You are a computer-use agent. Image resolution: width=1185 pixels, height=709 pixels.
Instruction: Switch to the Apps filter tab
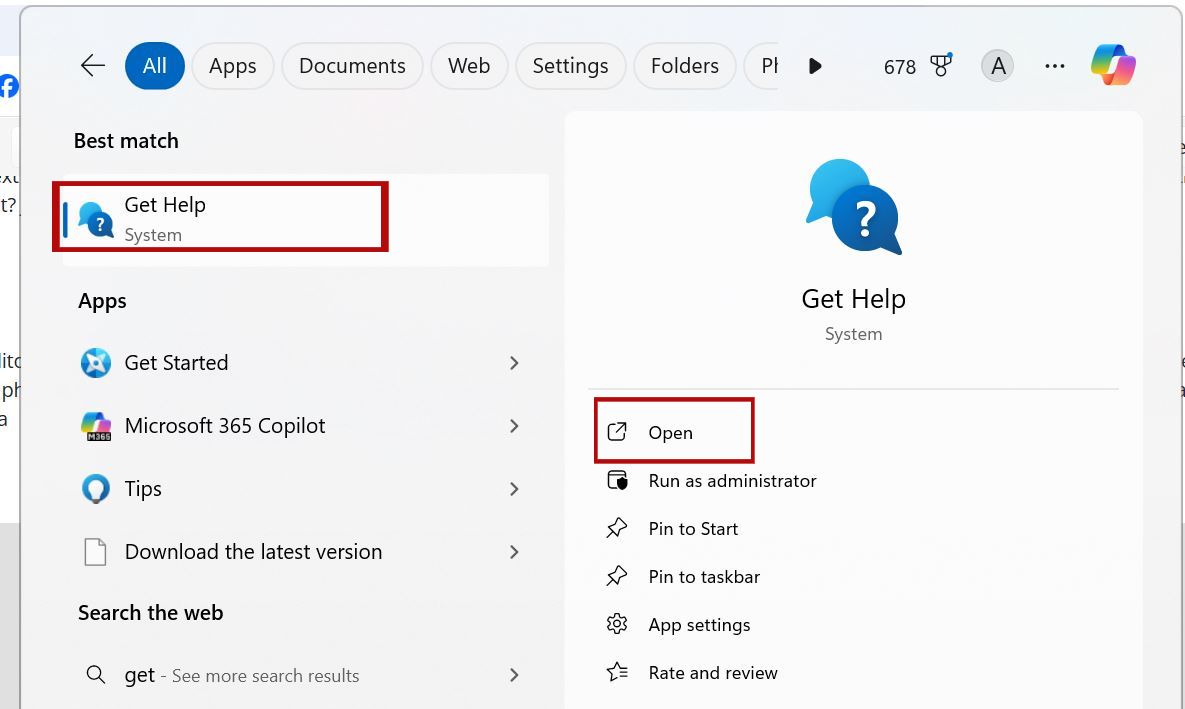coord(232,66)
